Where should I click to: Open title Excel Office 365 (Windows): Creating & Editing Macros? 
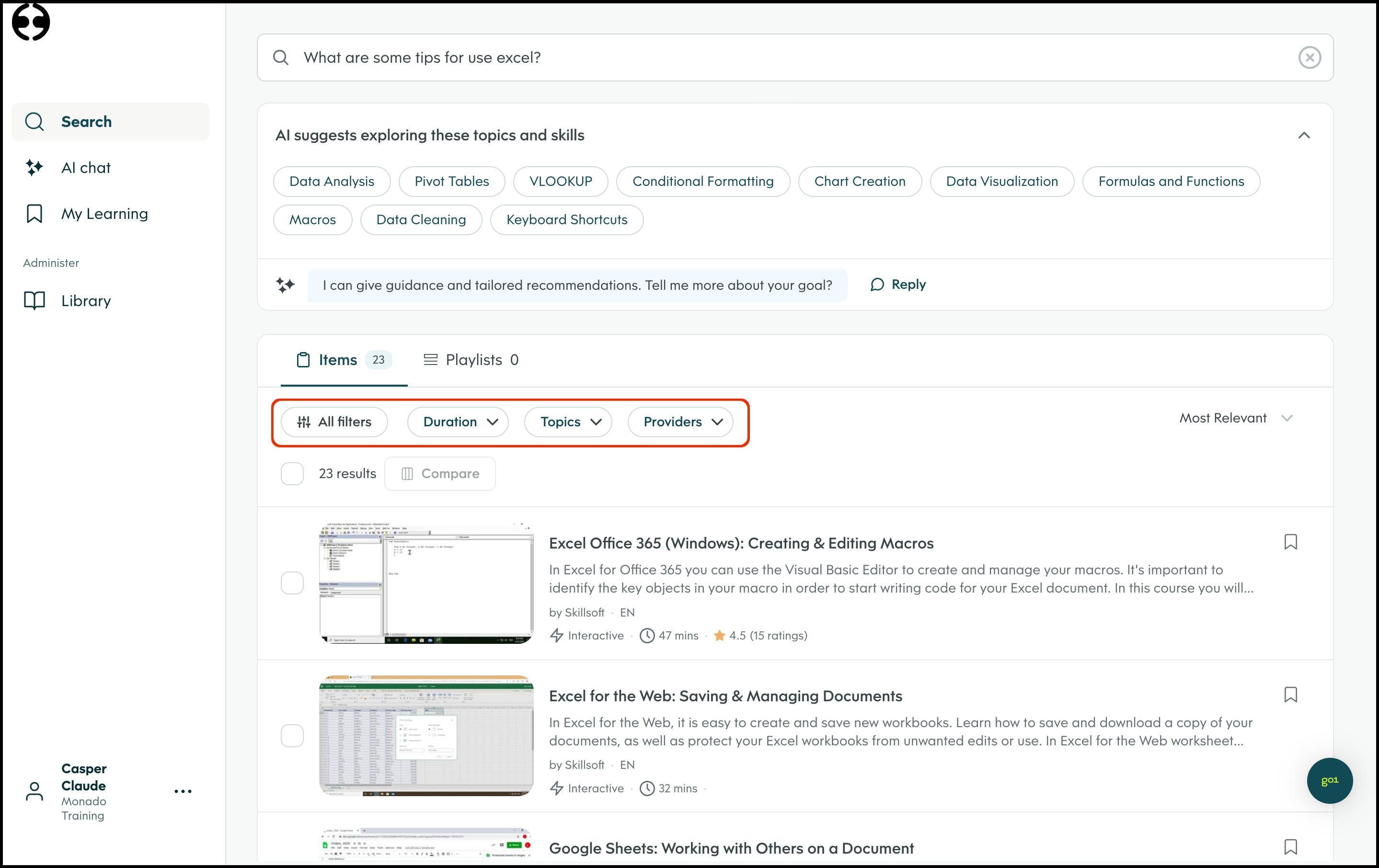(x=741, y=543)
